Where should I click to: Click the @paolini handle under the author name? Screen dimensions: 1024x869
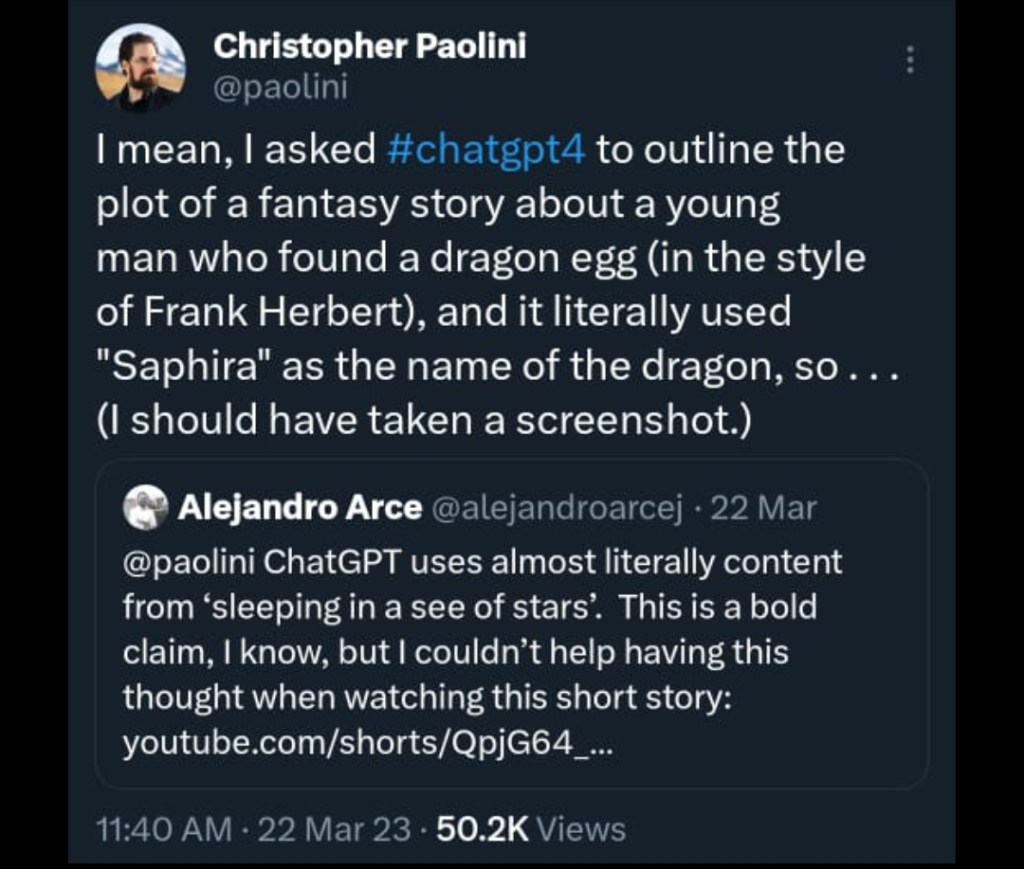(x=281, y=88)
